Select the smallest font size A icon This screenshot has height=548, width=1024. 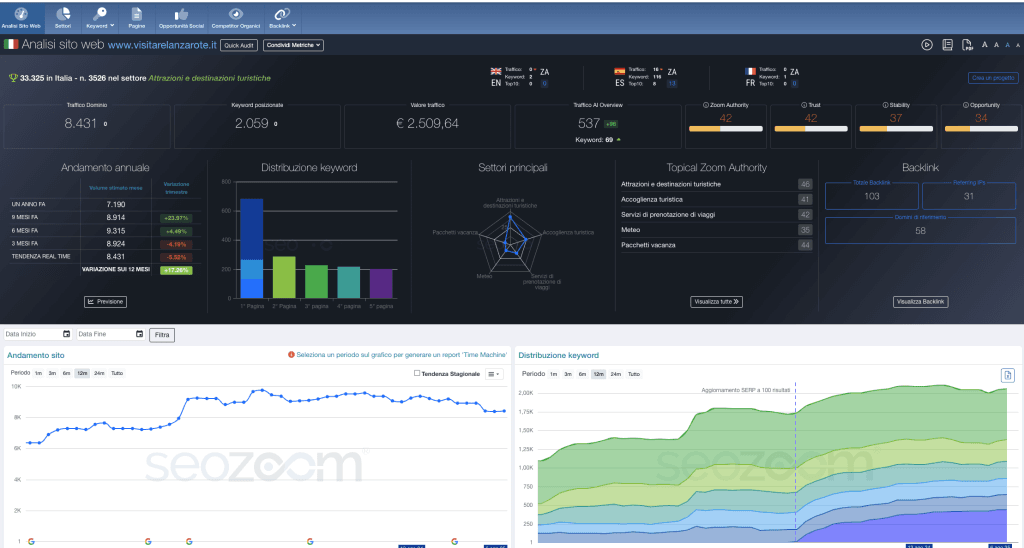pyautogui.click(x=1017, y=46)
